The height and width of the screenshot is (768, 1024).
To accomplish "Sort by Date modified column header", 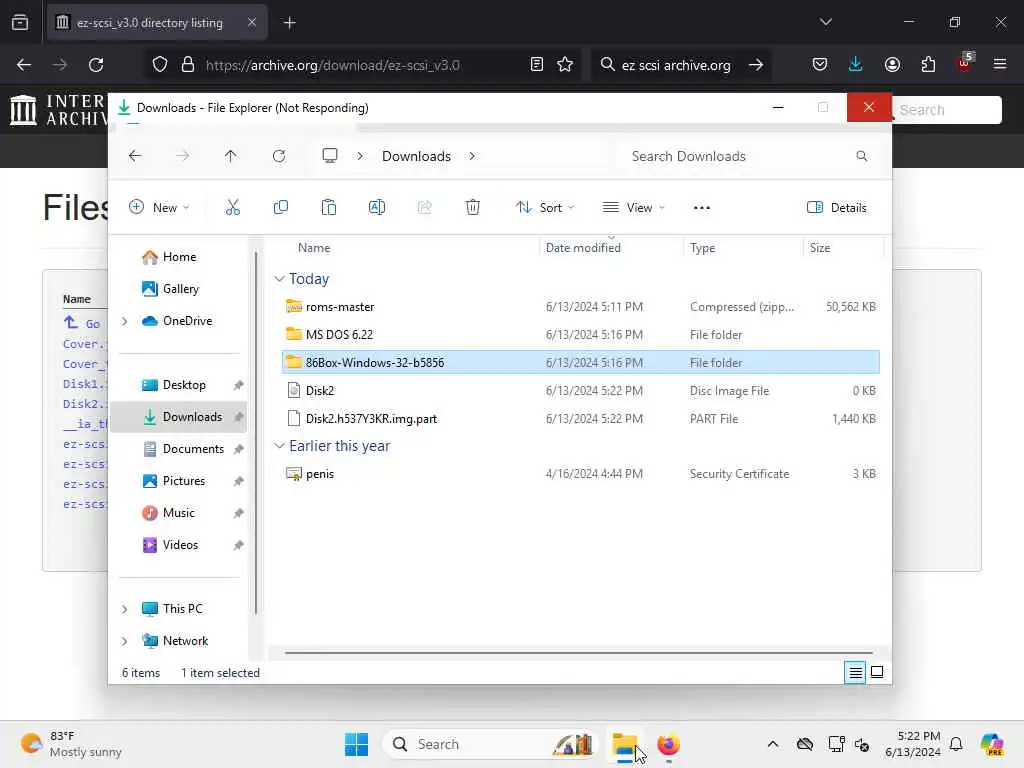I will 583,248.
